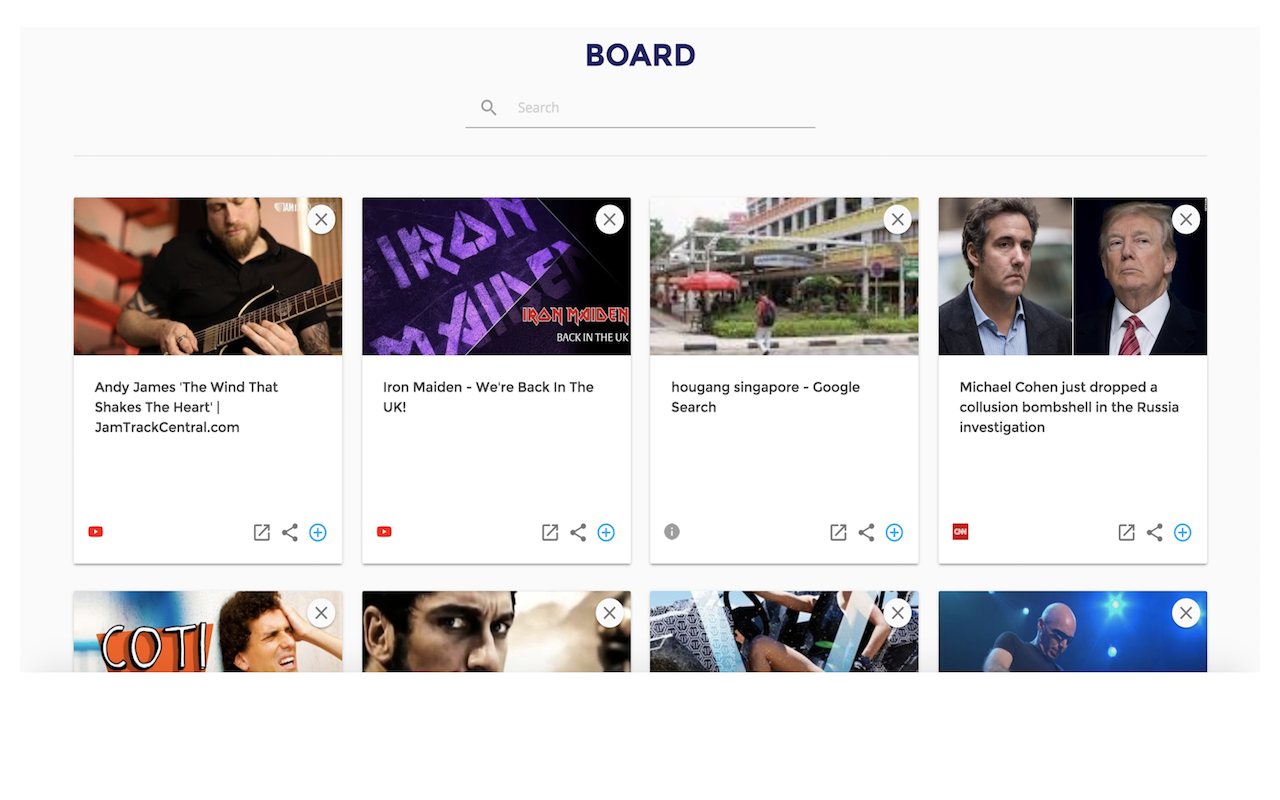Click YouTube source icon on Iron Maiden card
This screenshot has height=800, width=1280.
pyautogui.click(x=384, y=532)
